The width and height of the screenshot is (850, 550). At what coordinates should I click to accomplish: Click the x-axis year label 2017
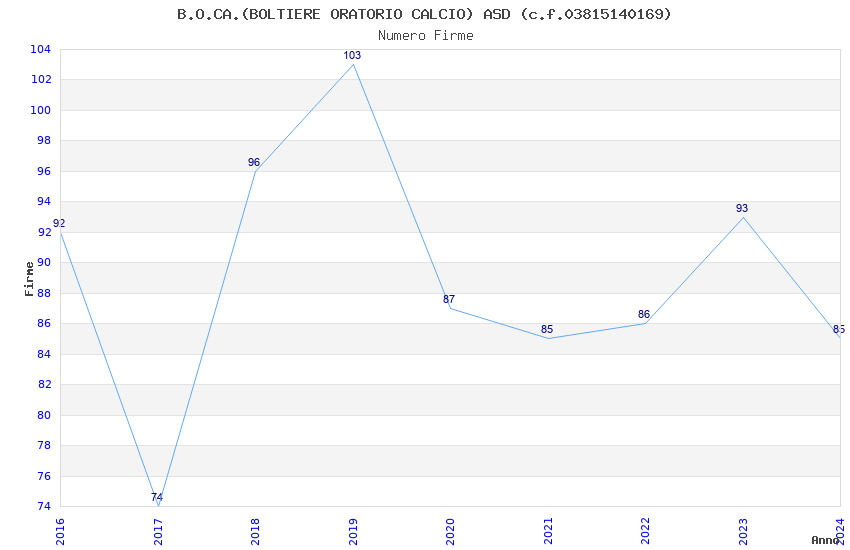tap(158, 532)
